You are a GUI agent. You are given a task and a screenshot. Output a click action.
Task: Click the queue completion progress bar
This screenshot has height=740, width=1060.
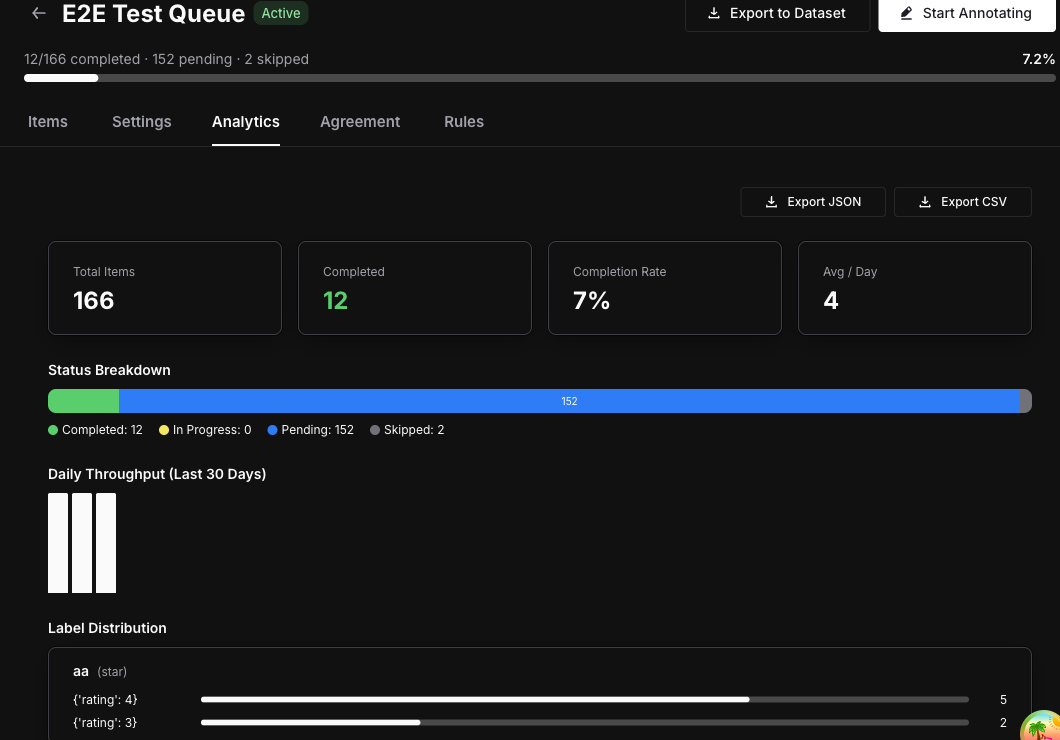[530, 77]
